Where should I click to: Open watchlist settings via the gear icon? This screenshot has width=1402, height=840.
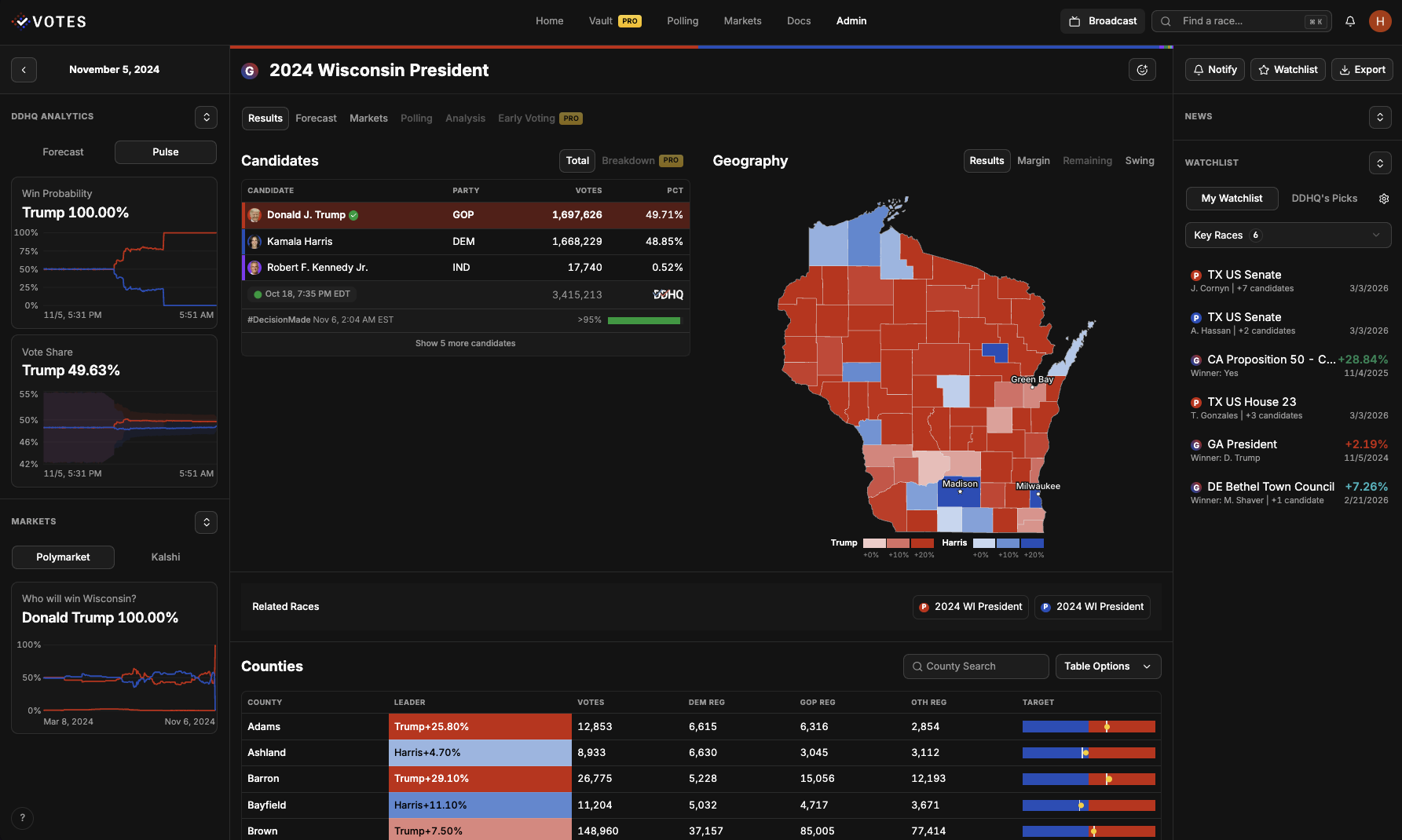click(1384, 199)
